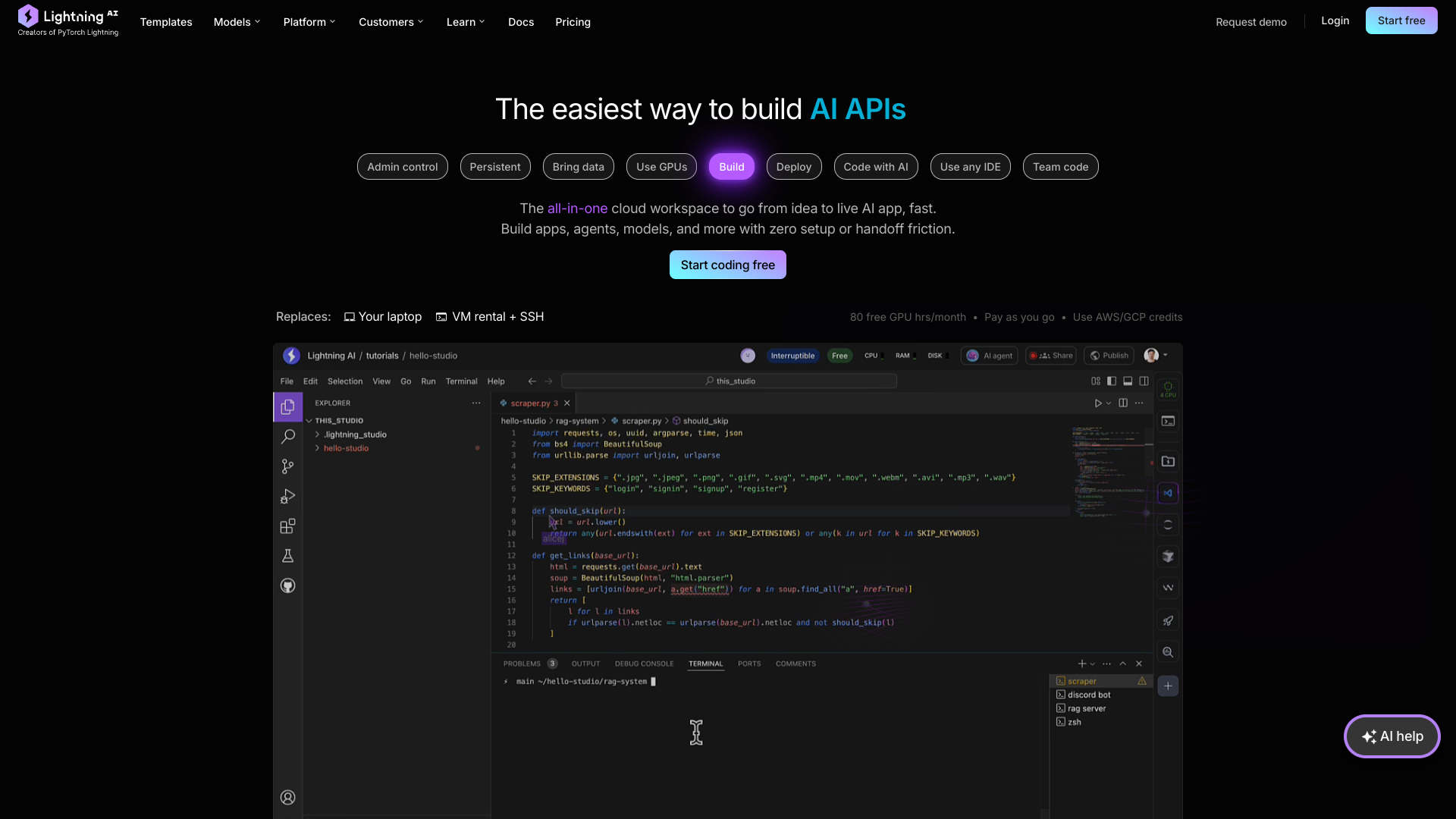The image size is (1456, 819).
Task: Select the Explorer icon in the activity bar
Action: pos(288,406)
